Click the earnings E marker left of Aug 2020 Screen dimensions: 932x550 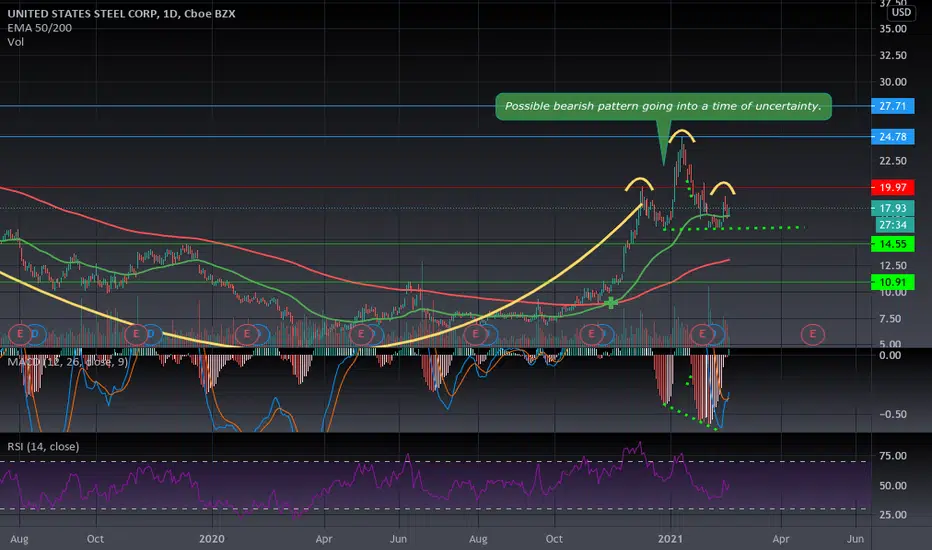coord(475,334)
